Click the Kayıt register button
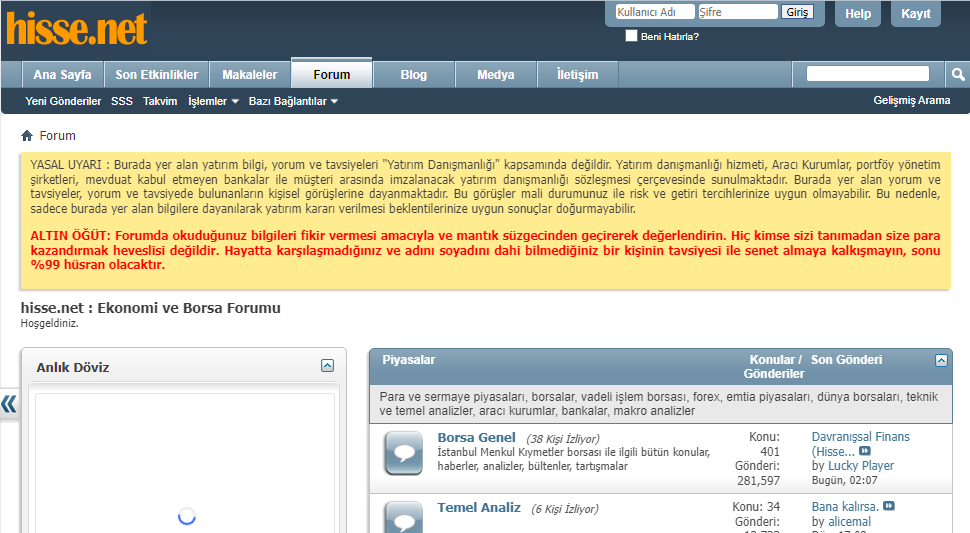The height and width of the screenshot is (533, 970). click(916, 14)
